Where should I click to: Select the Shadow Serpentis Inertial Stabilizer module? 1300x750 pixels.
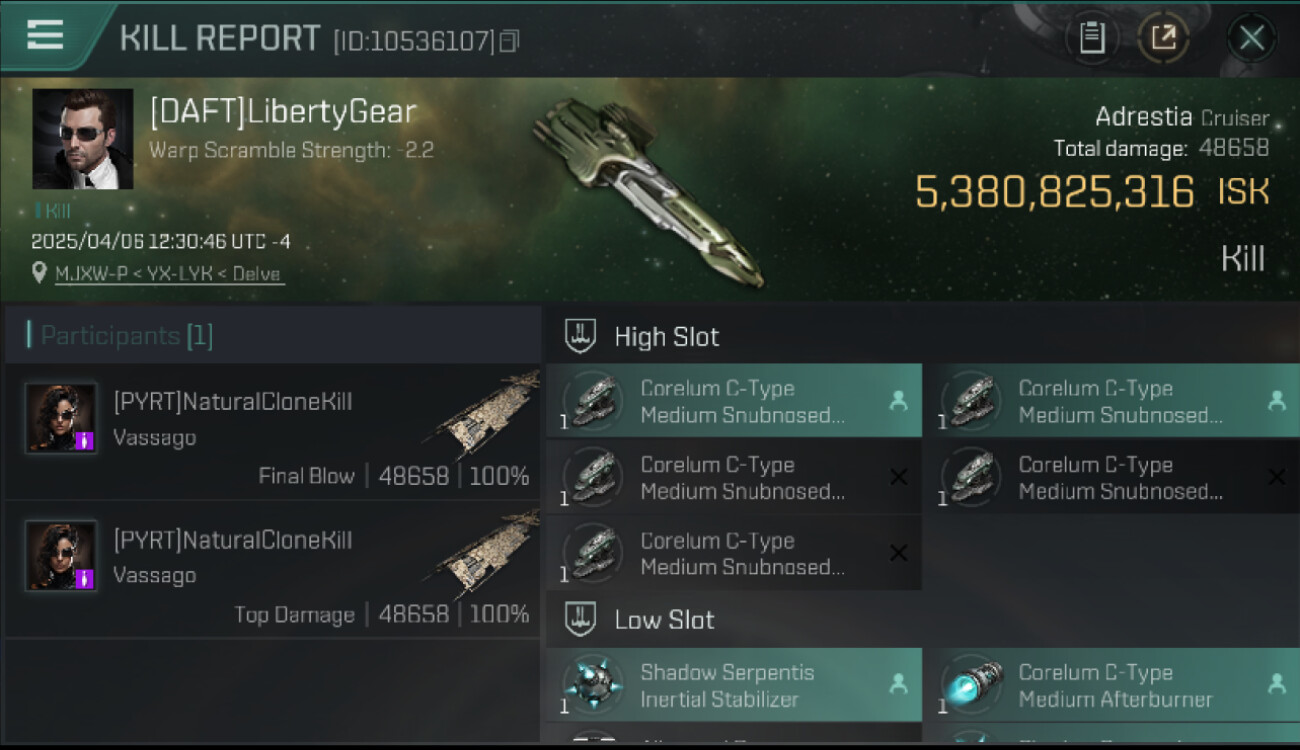[734, 685]
